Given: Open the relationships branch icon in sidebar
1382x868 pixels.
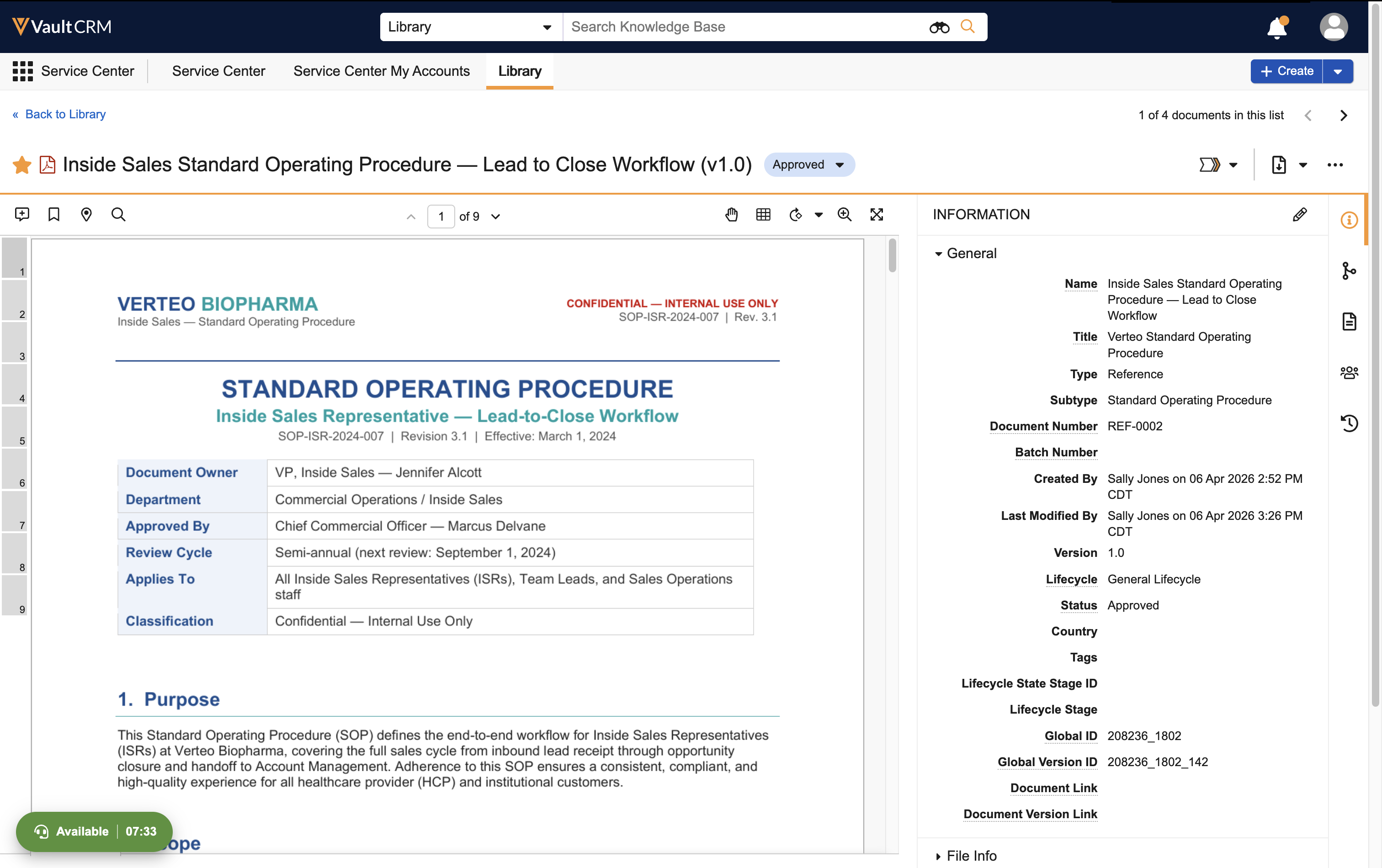Looking at the screenshot, I should (x=1349, y=271).
